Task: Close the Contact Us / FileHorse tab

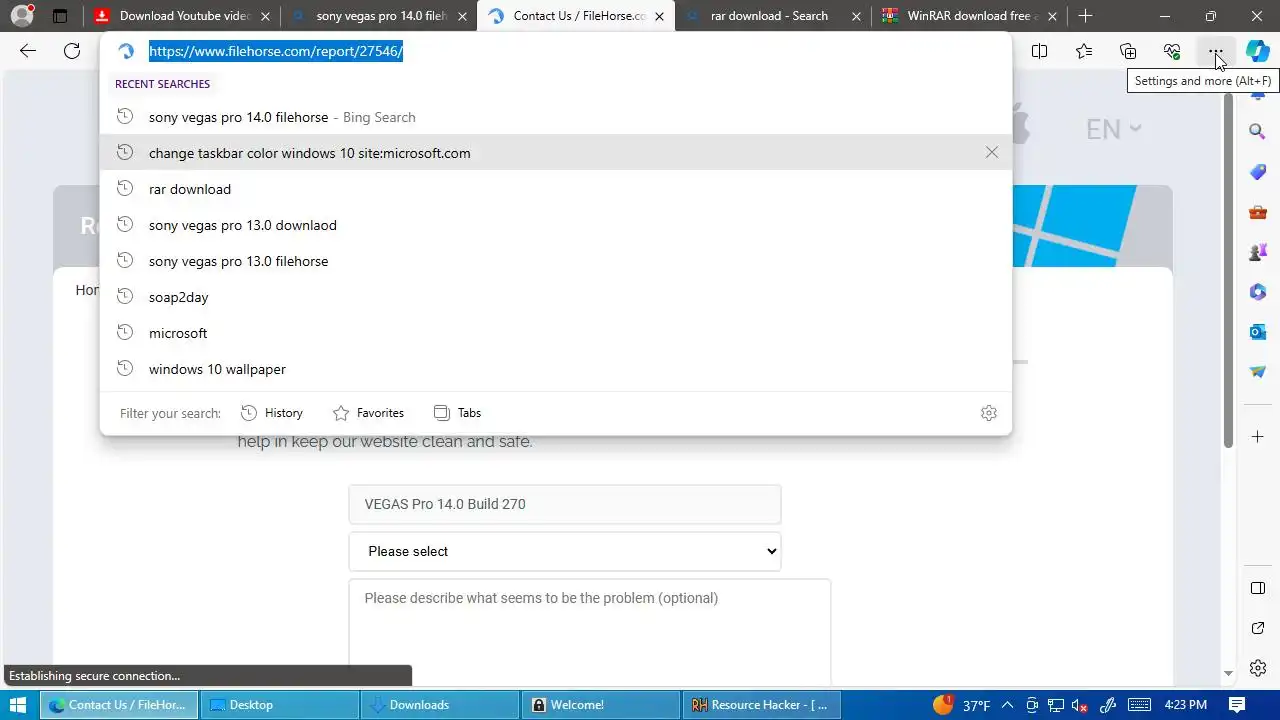Action: pyautogui.click(x=659, y=16)
